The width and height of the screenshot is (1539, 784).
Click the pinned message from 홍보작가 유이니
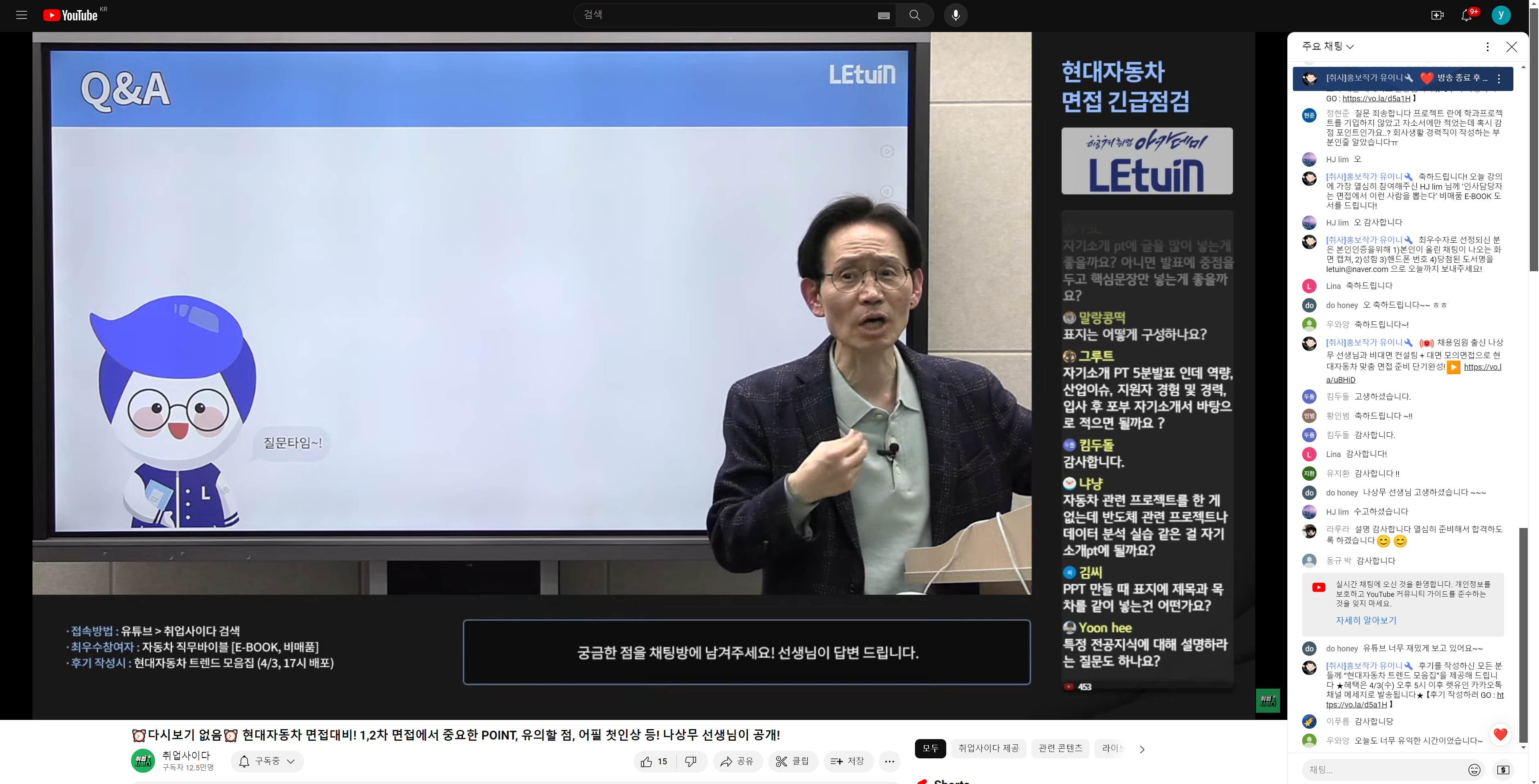(x=1402, y=78)
